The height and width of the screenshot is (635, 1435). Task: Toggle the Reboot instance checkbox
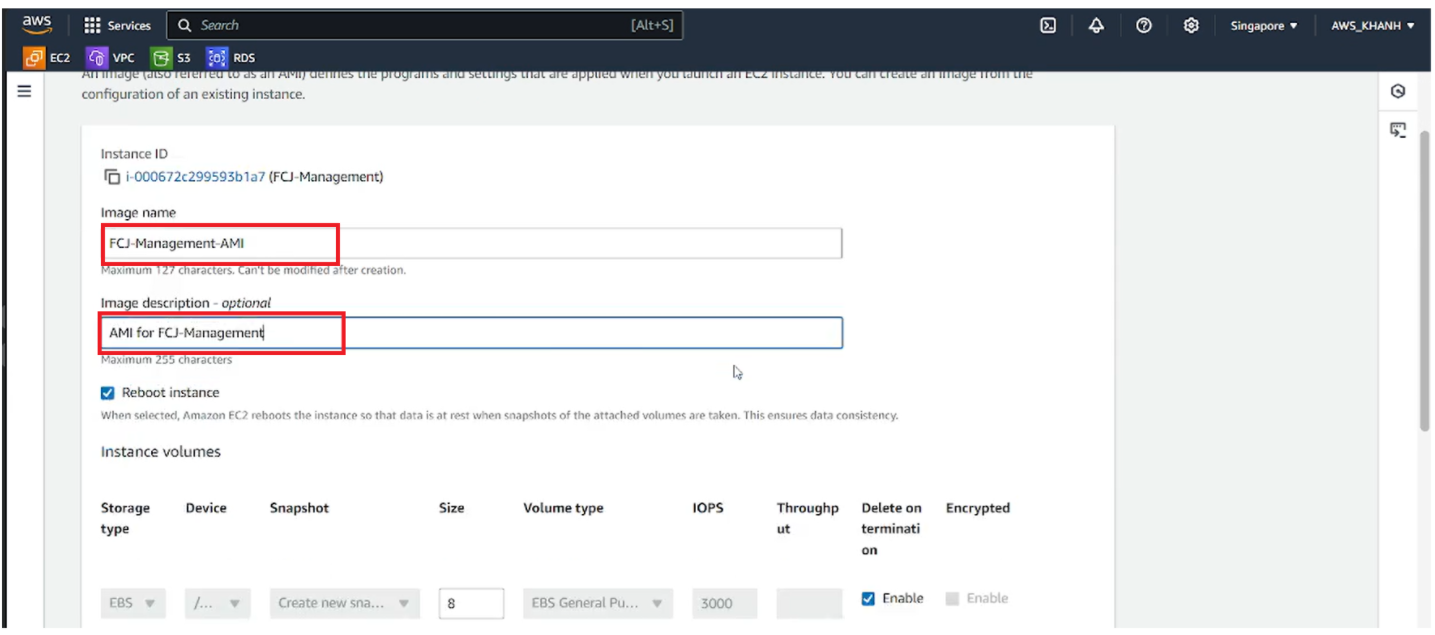[x=108, y=393]
